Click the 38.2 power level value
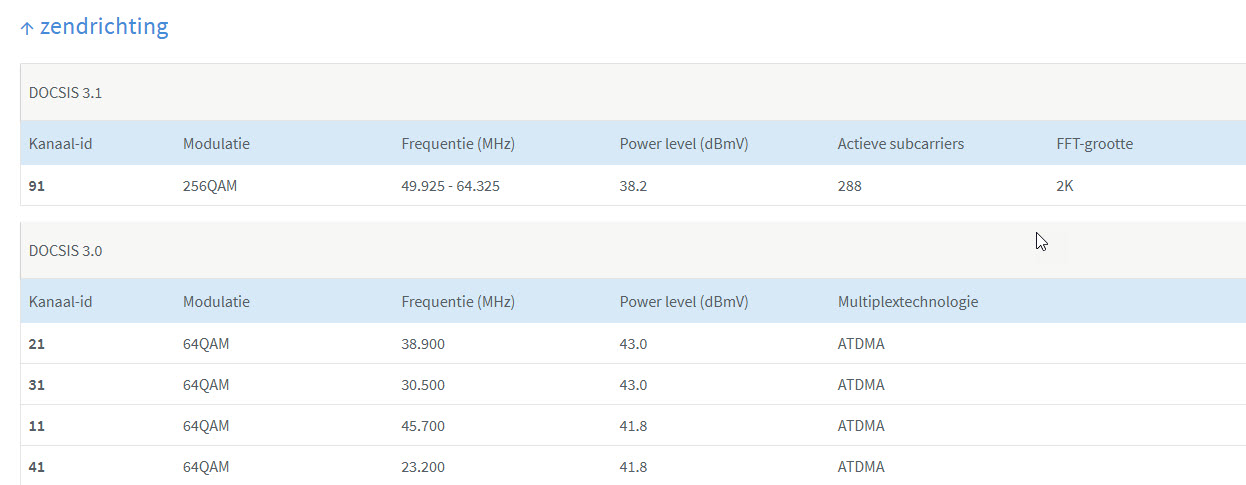The width and height of the screenshot is (1246, 485). point(633,186)
